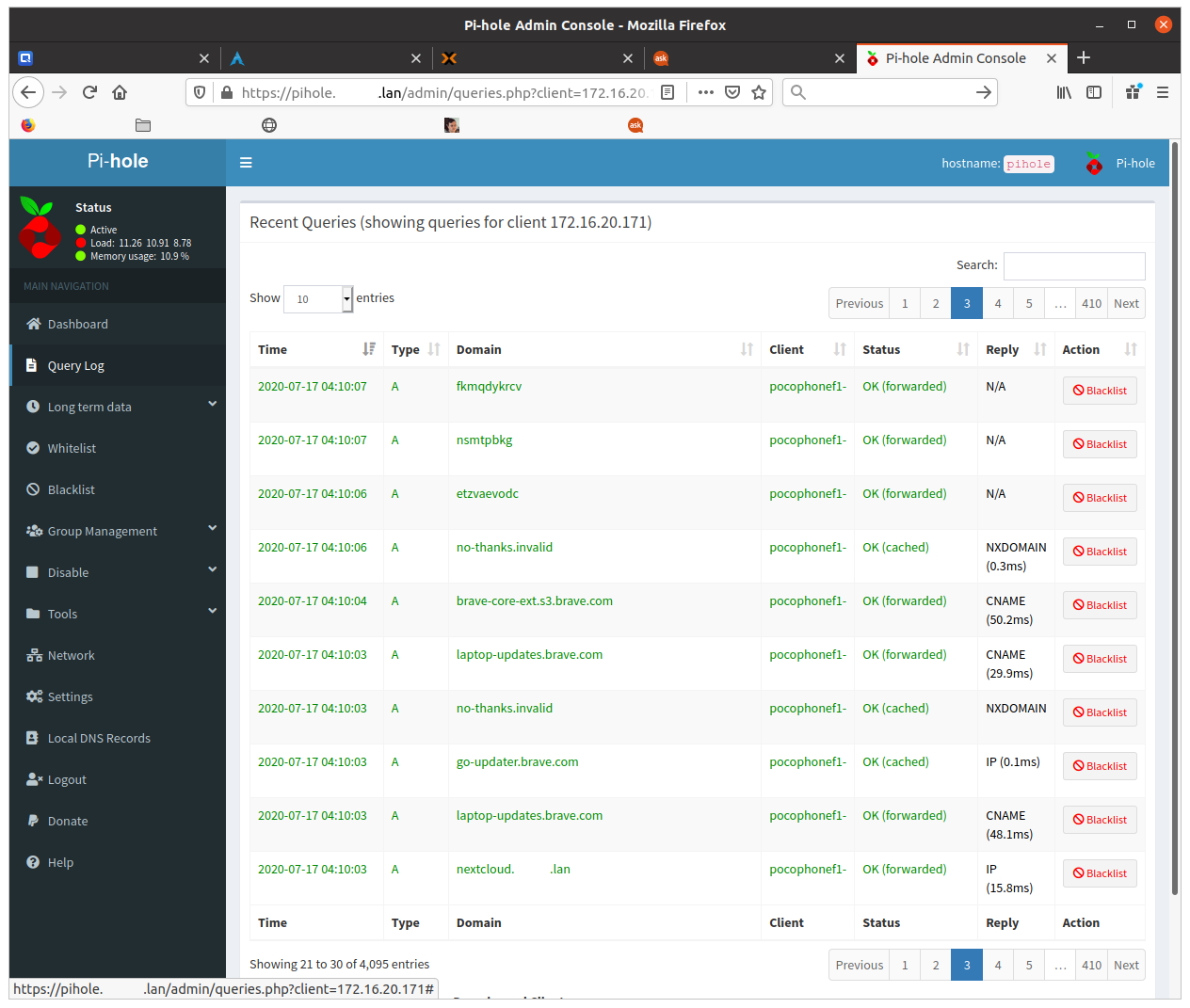Sort table by Type column

coord(415,349)
